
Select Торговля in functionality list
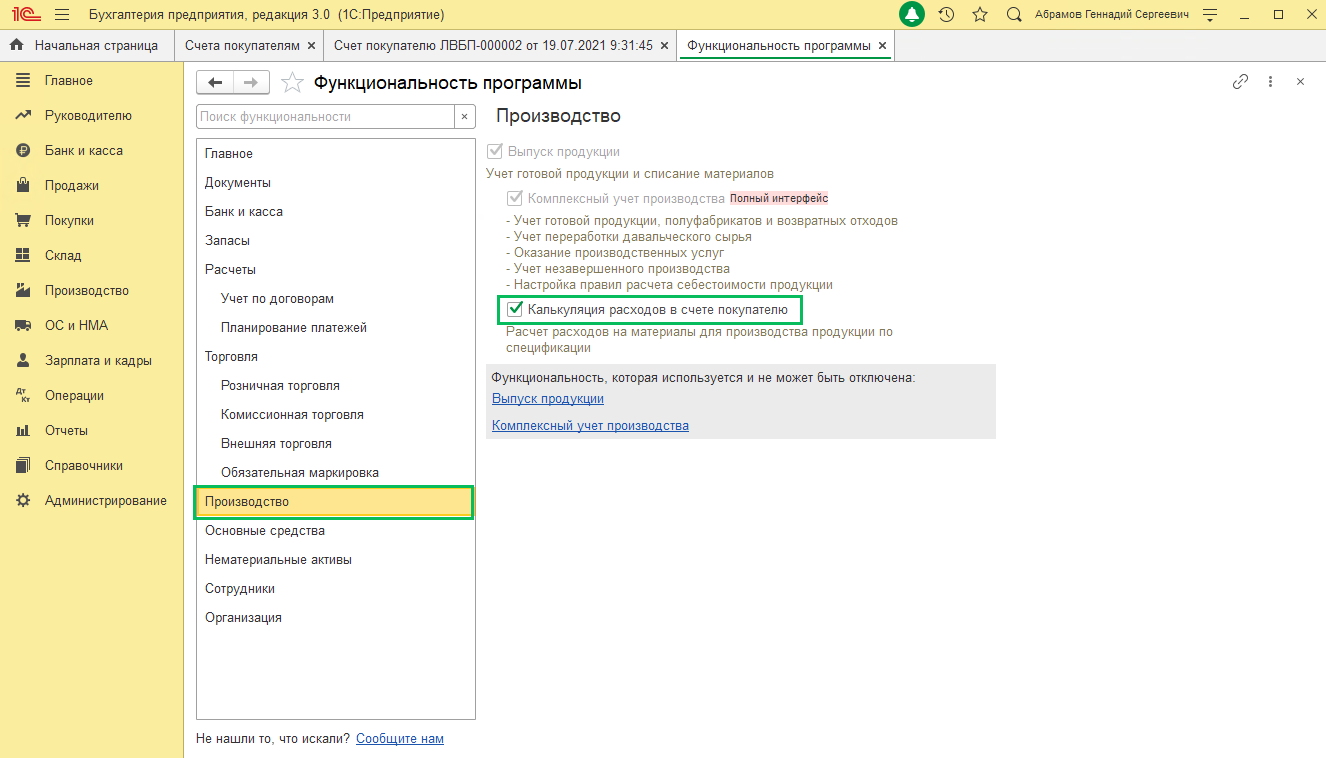coord(335,356)
